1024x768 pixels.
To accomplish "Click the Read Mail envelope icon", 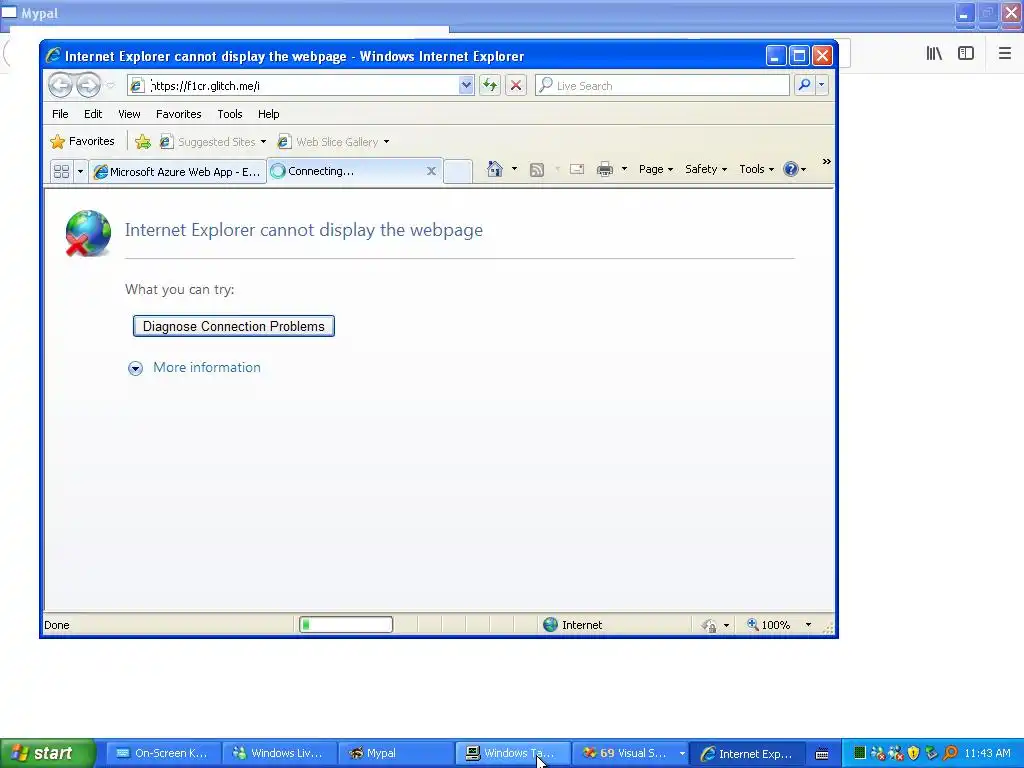I will tap(577, 169).
